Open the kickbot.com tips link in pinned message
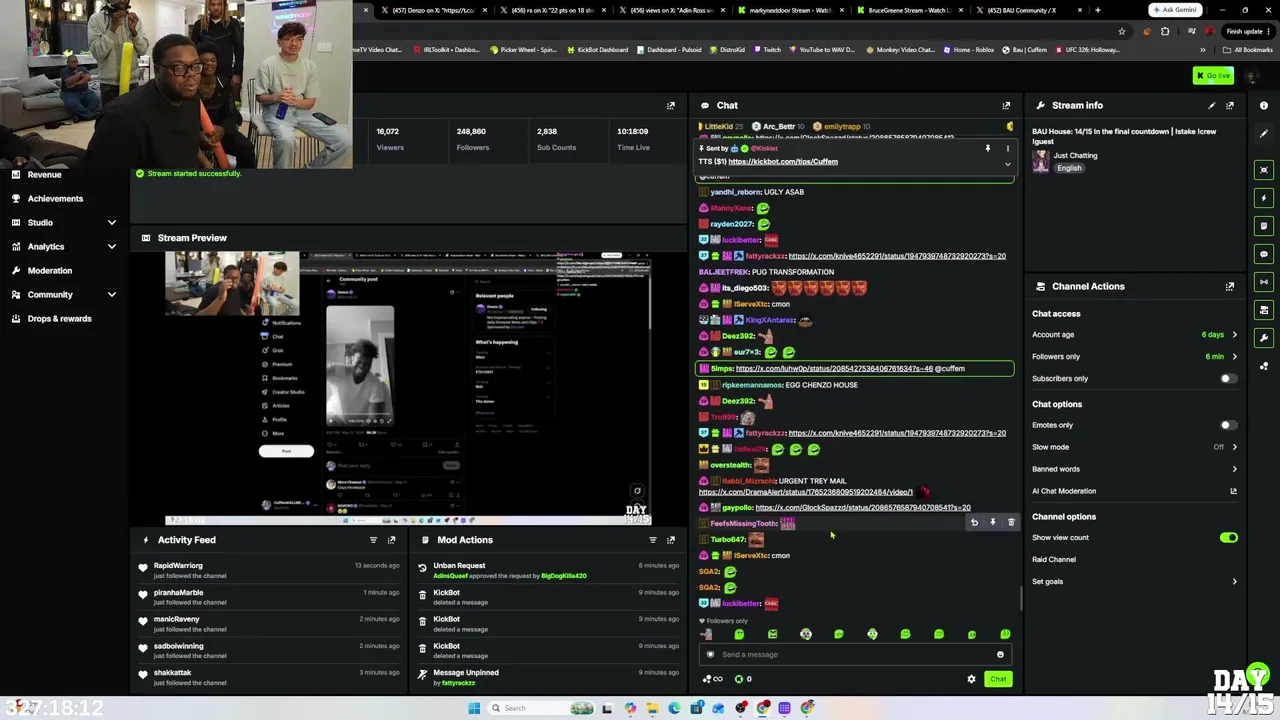This screenshot has height=720, width=1280. click(x=783, y=162)
